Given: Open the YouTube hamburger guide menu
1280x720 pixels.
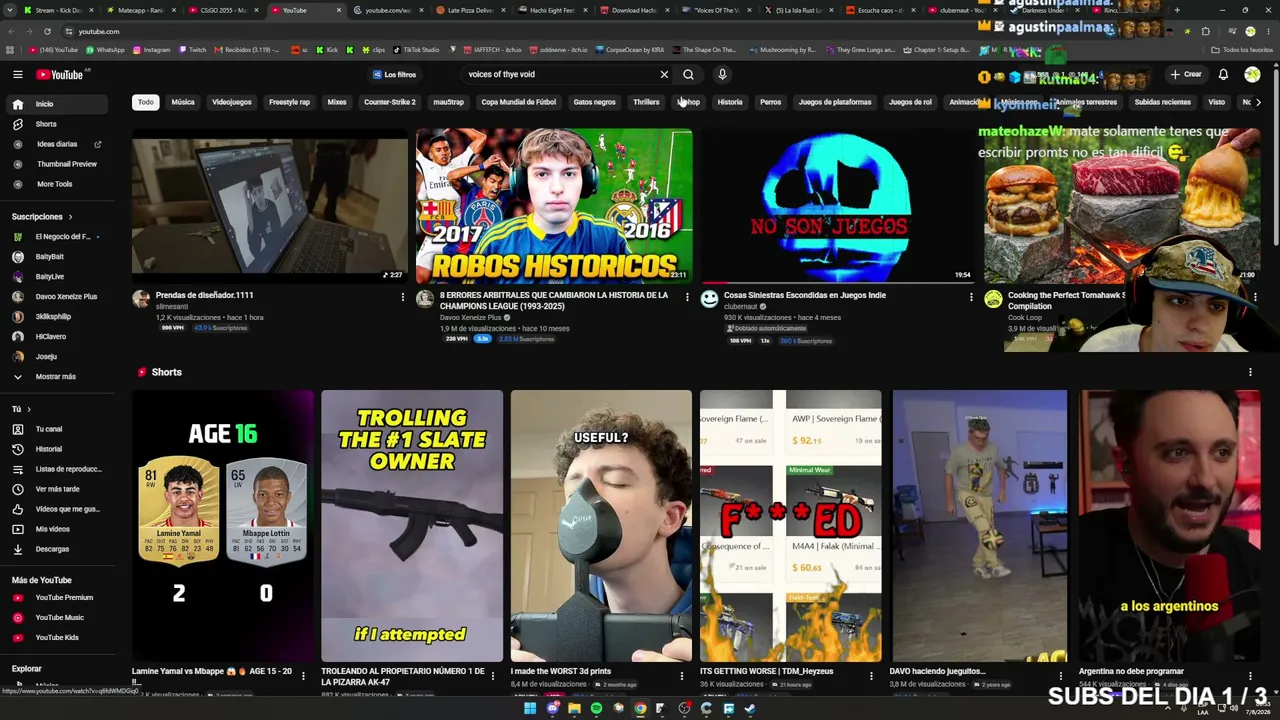Looking at the screenshot, I should pos(17,74).
